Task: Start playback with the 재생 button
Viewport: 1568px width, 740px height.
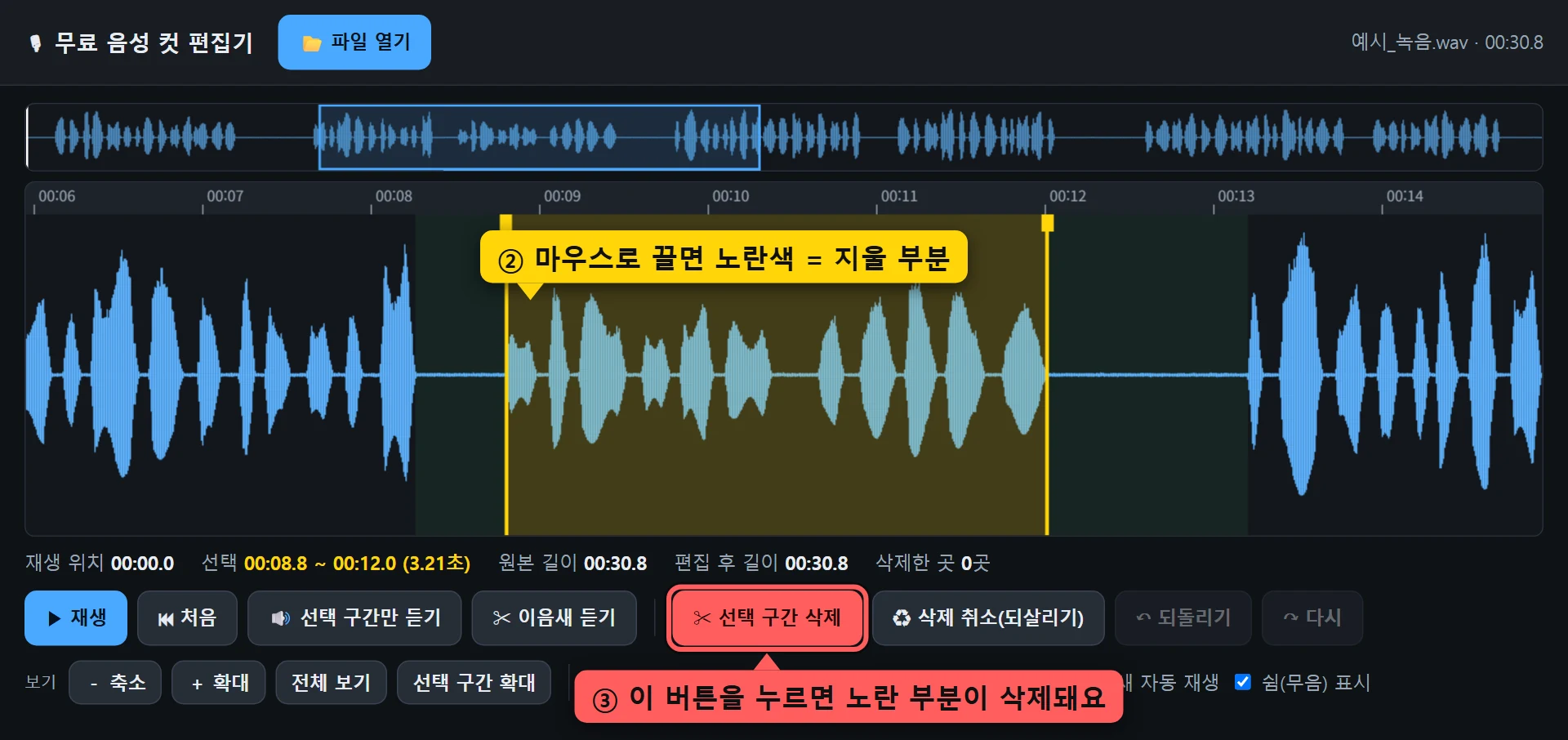Action: coord(76,617)
